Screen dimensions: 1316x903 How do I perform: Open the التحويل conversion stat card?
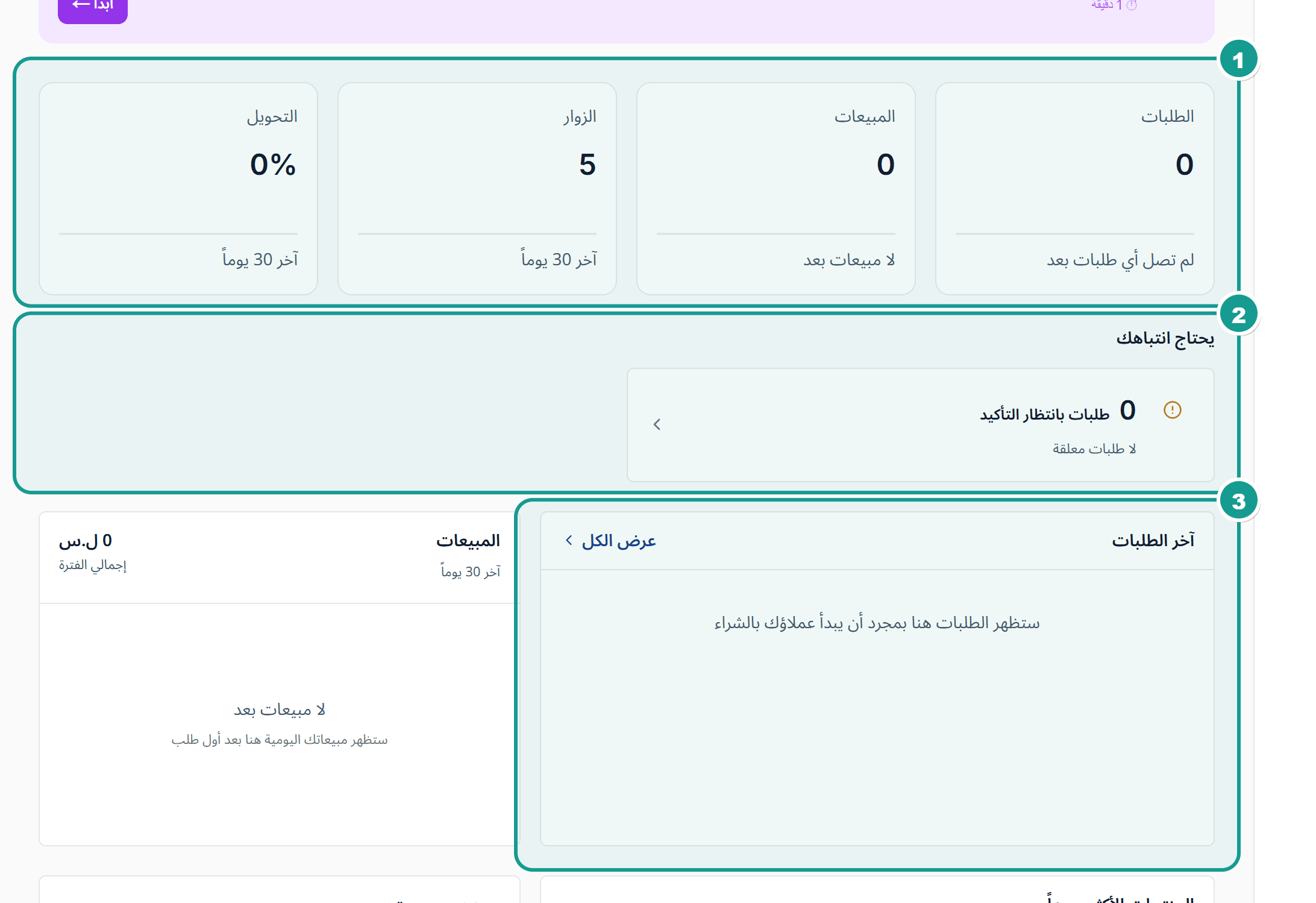[178, 189]
